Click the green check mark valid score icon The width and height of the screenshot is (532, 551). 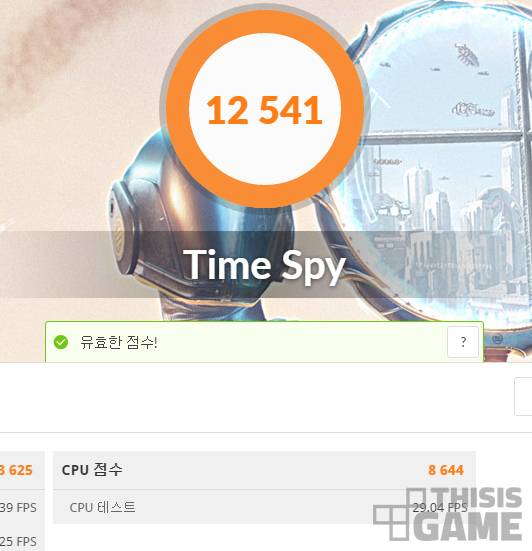point(61,342)
